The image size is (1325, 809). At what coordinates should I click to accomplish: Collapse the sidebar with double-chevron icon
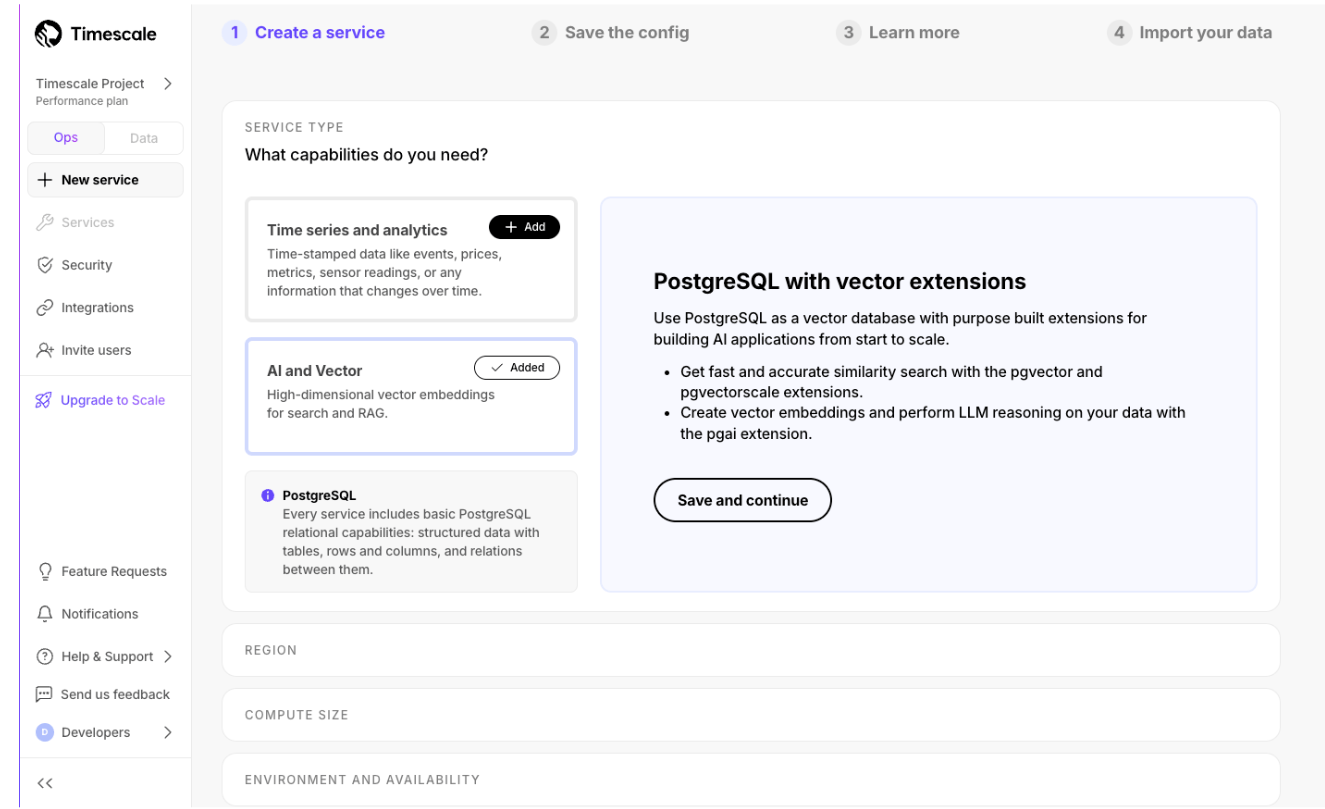[x=44, y=783]
